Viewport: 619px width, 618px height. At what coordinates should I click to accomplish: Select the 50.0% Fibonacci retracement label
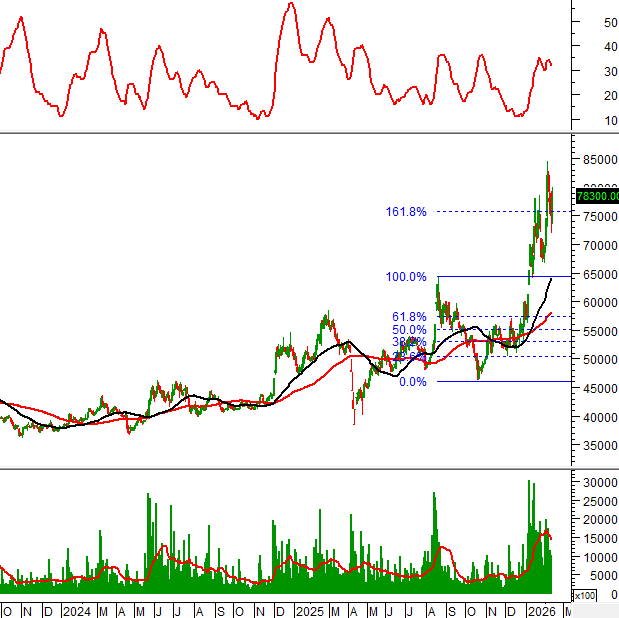point(409,330)
